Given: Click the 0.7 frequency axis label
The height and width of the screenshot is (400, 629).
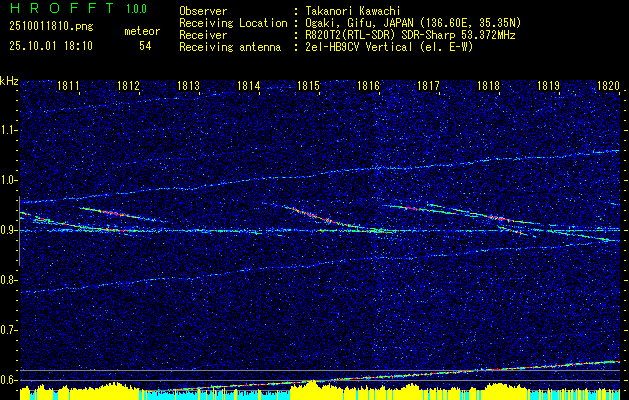Looking at the screenshot, I should pyautogui.click(x=9, y=330).
